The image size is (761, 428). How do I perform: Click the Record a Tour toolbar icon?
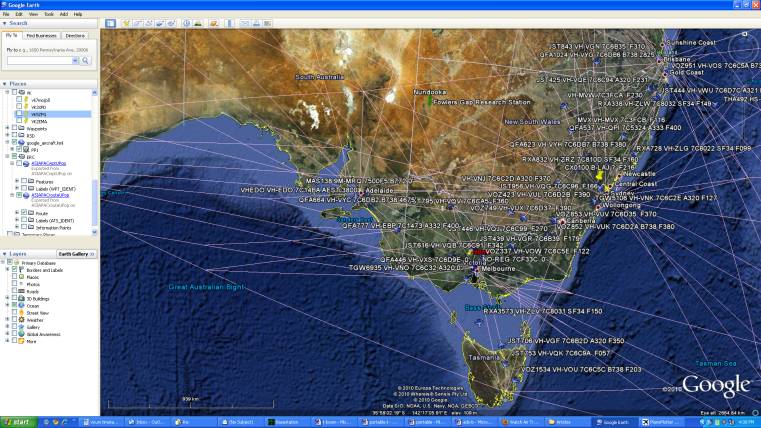pyautogui.click(x=171, y=23)
